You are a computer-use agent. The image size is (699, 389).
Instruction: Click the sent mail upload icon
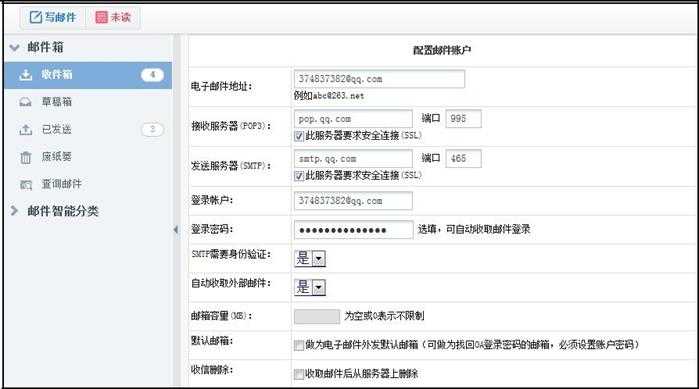(x=26, y=130)
